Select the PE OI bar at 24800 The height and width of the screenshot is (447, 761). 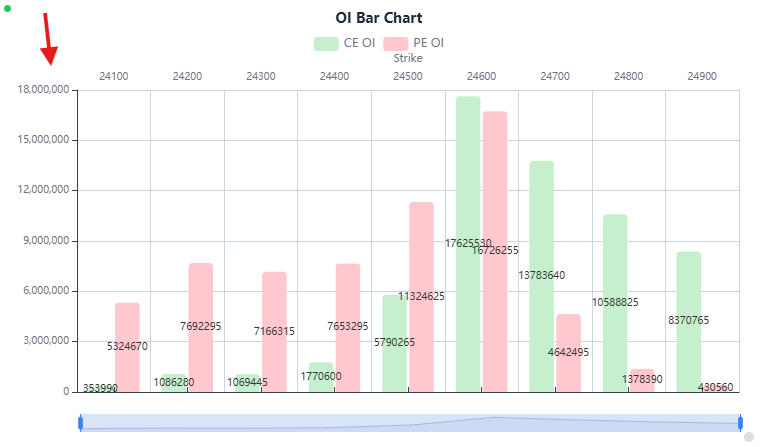[x=642, y=380]
